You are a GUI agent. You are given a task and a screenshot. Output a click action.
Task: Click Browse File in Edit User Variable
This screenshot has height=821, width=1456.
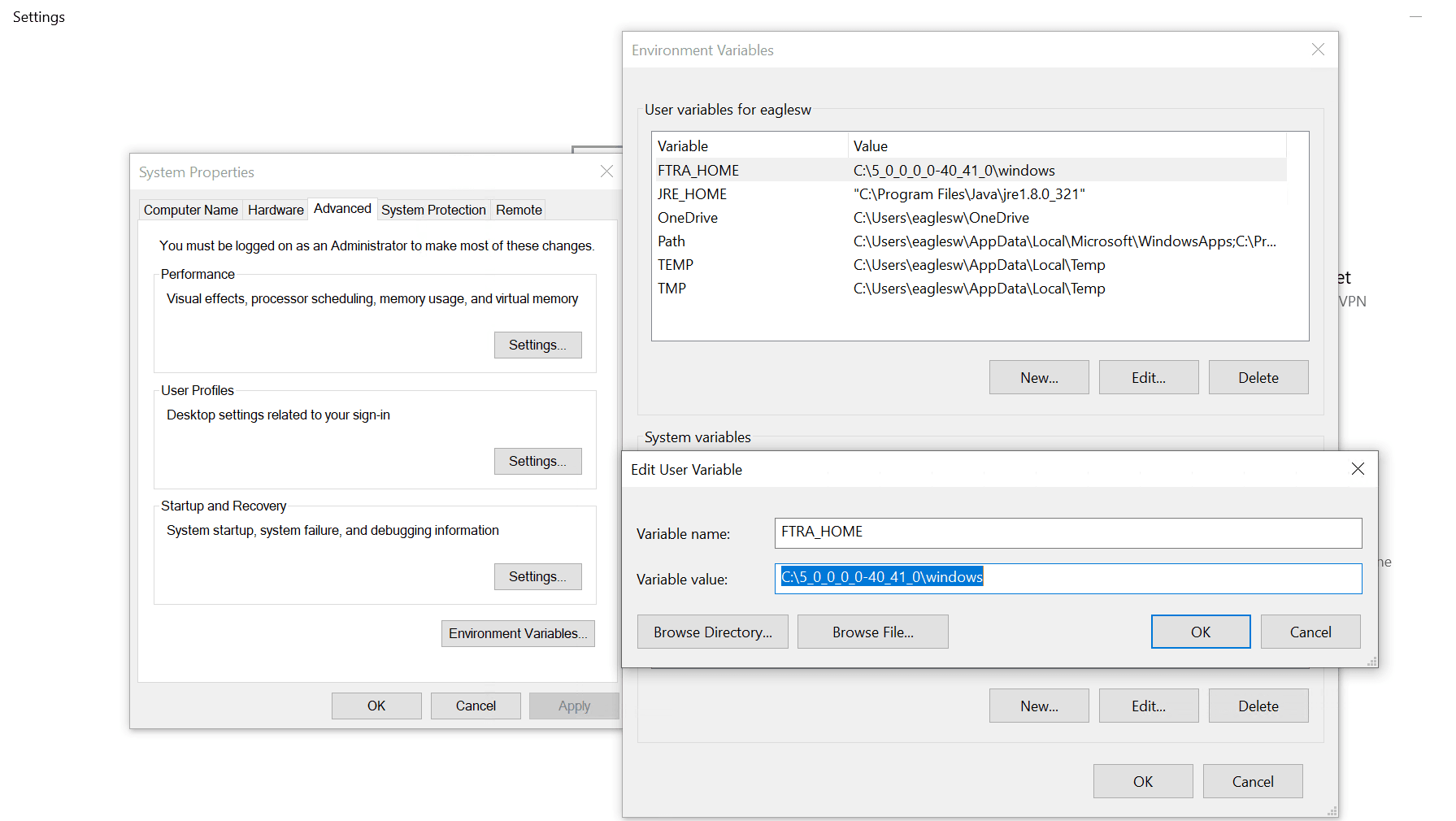(872, 632)
